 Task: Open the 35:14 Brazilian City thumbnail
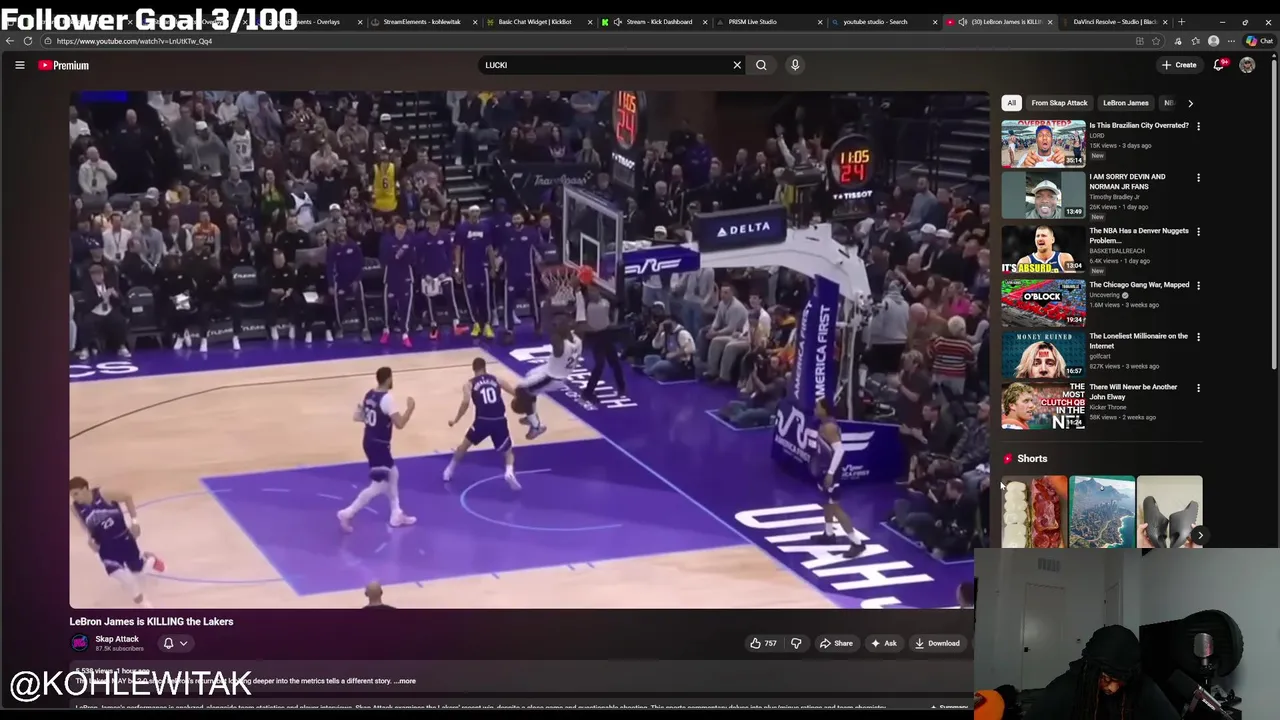1043,143
